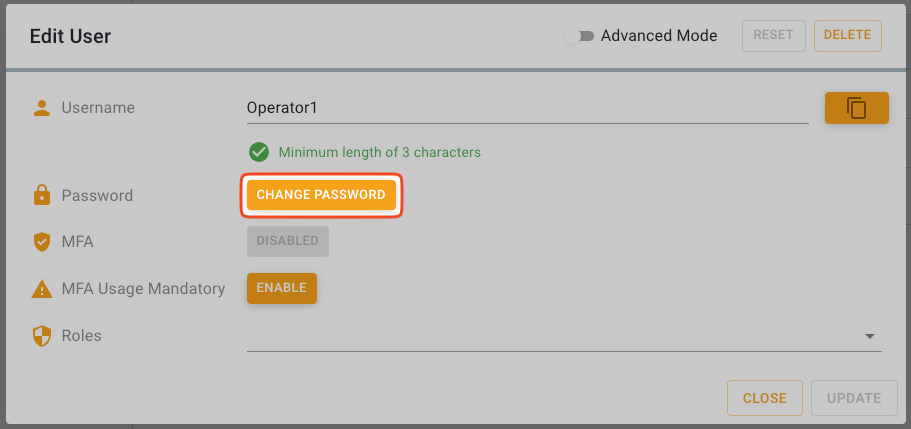The image size is (911, 429).
Task: Click the copy username icon button
Action: pyautogui.click(x=856, y=108)
